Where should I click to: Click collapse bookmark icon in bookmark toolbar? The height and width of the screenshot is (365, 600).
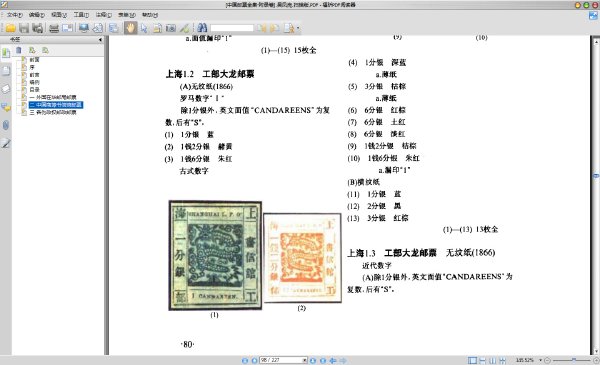coord(46,50)
